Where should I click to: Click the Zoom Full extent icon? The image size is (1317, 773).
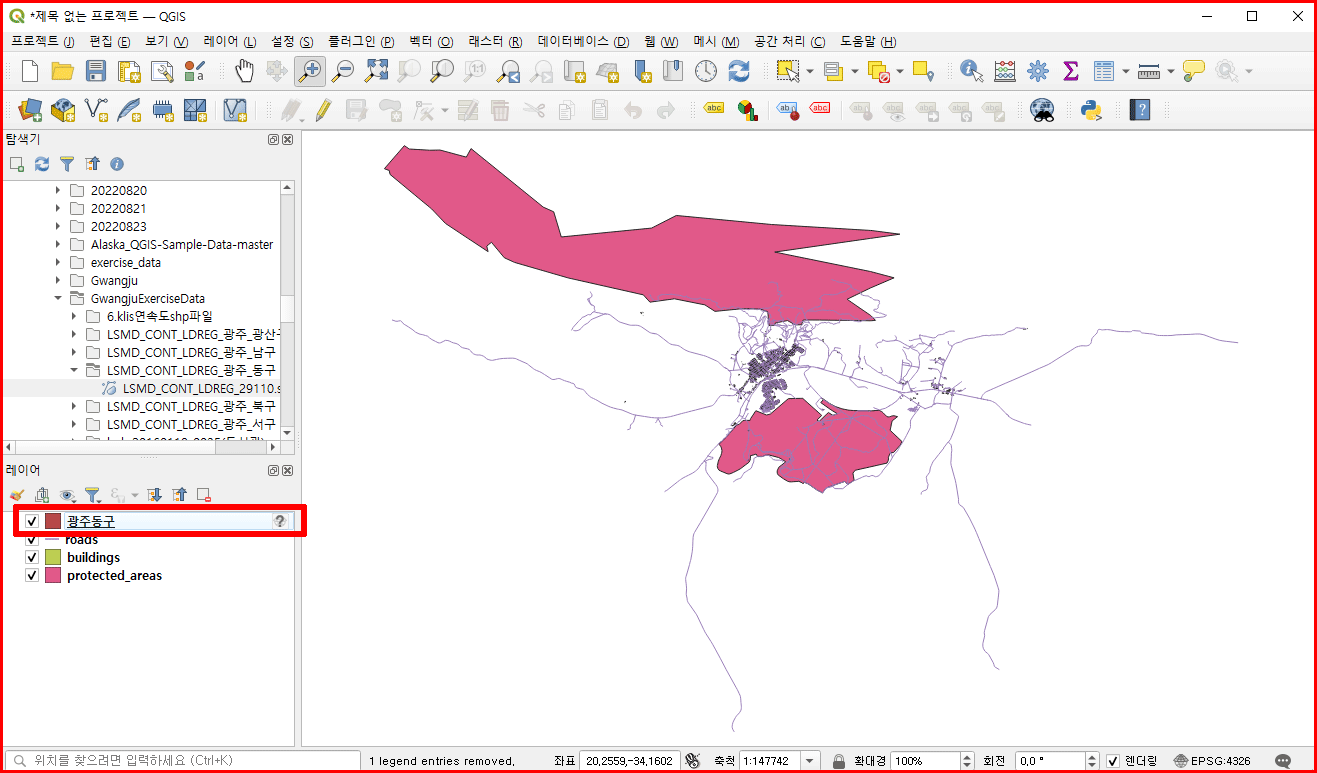coord(376,71)
